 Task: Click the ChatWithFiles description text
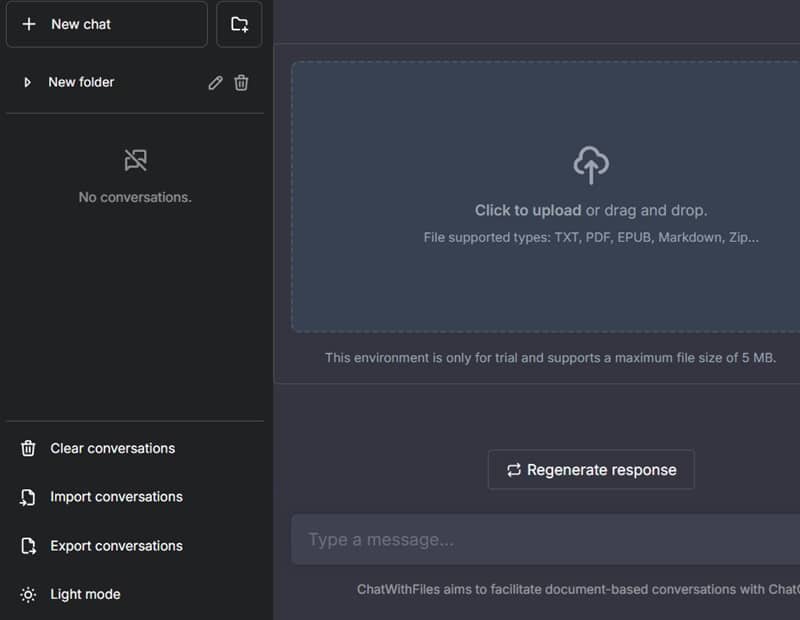click(x=578, y=589)
